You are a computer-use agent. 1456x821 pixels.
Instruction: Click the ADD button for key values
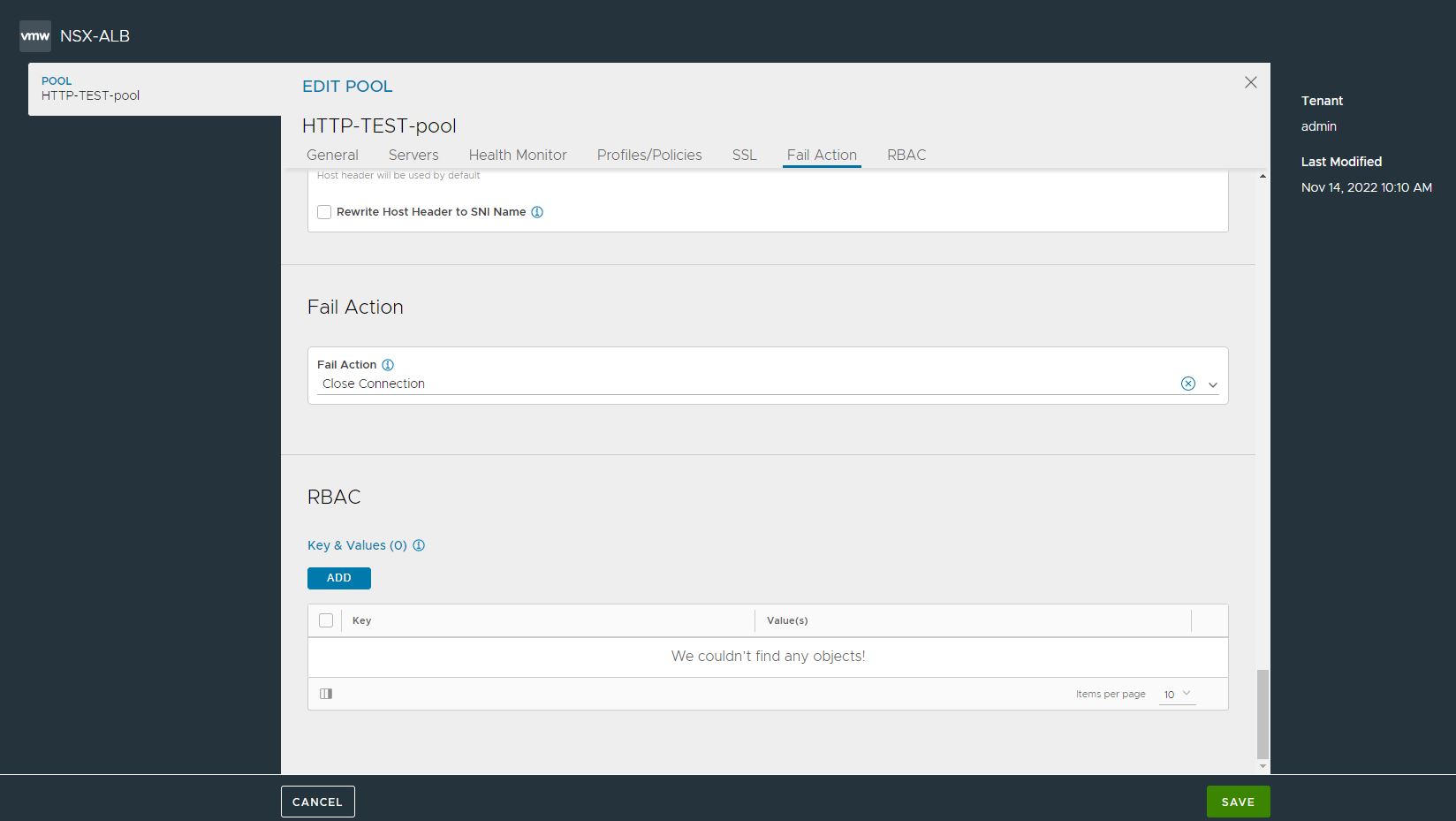(339, 578)
